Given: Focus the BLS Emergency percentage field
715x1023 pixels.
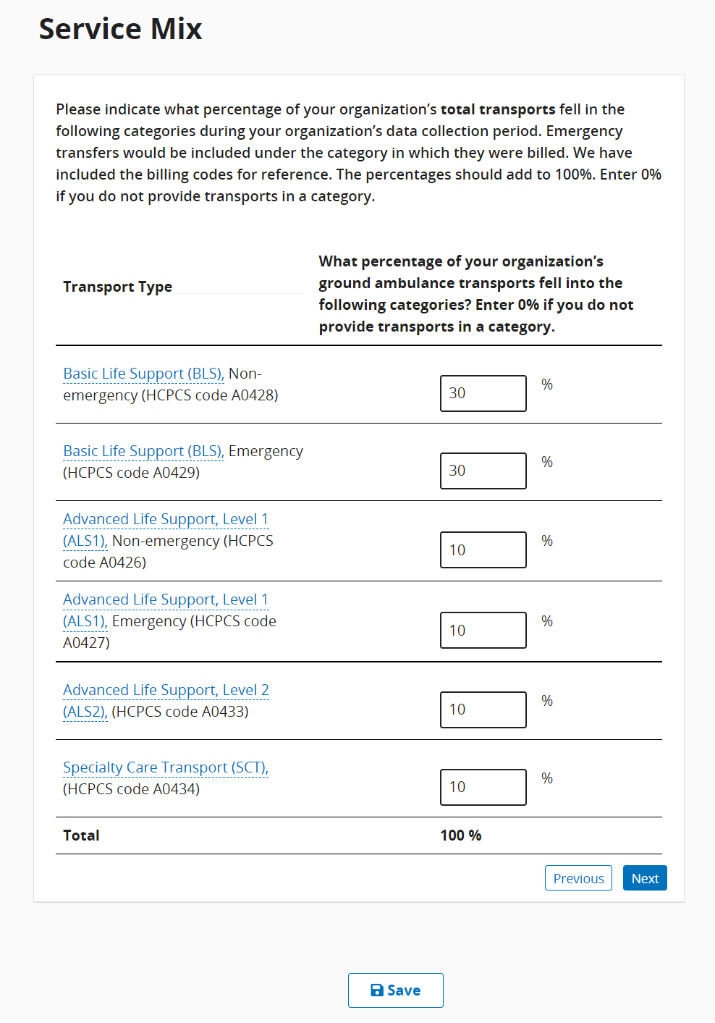Looking at the screenshot, I should point(483,470).
